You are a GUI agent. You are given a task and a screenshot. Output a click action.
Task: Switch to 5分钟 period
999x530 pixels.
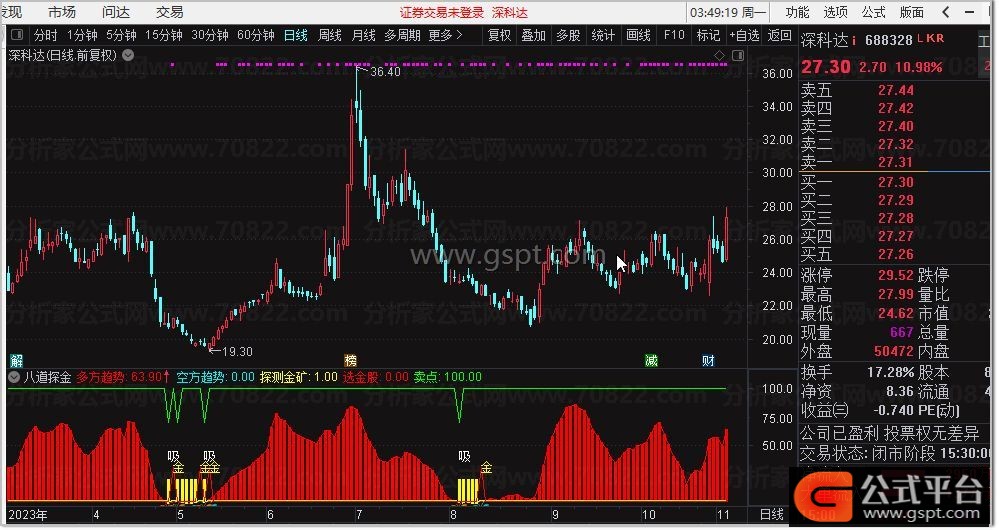point(121,35)
